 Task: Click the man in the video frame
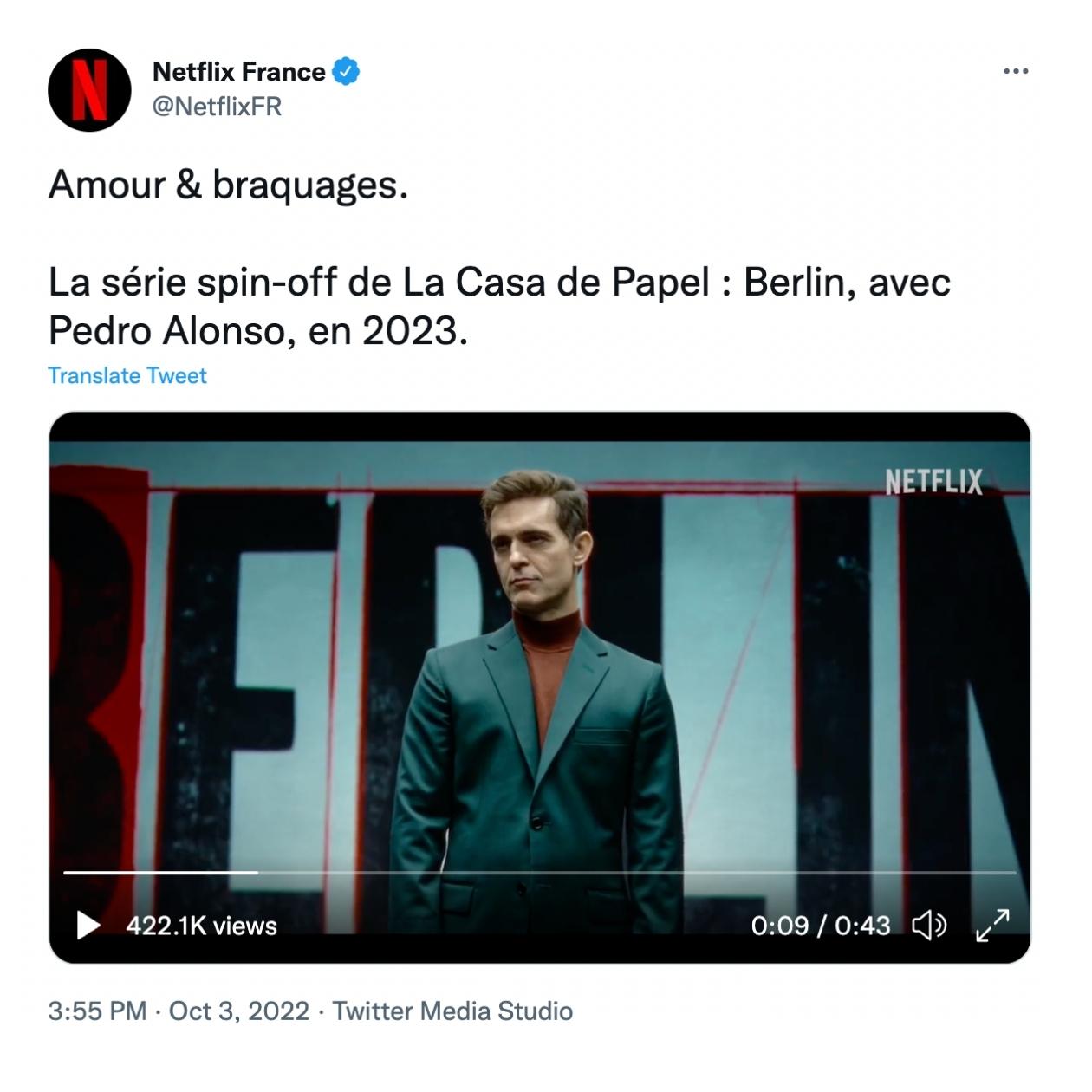pos(537,693)
